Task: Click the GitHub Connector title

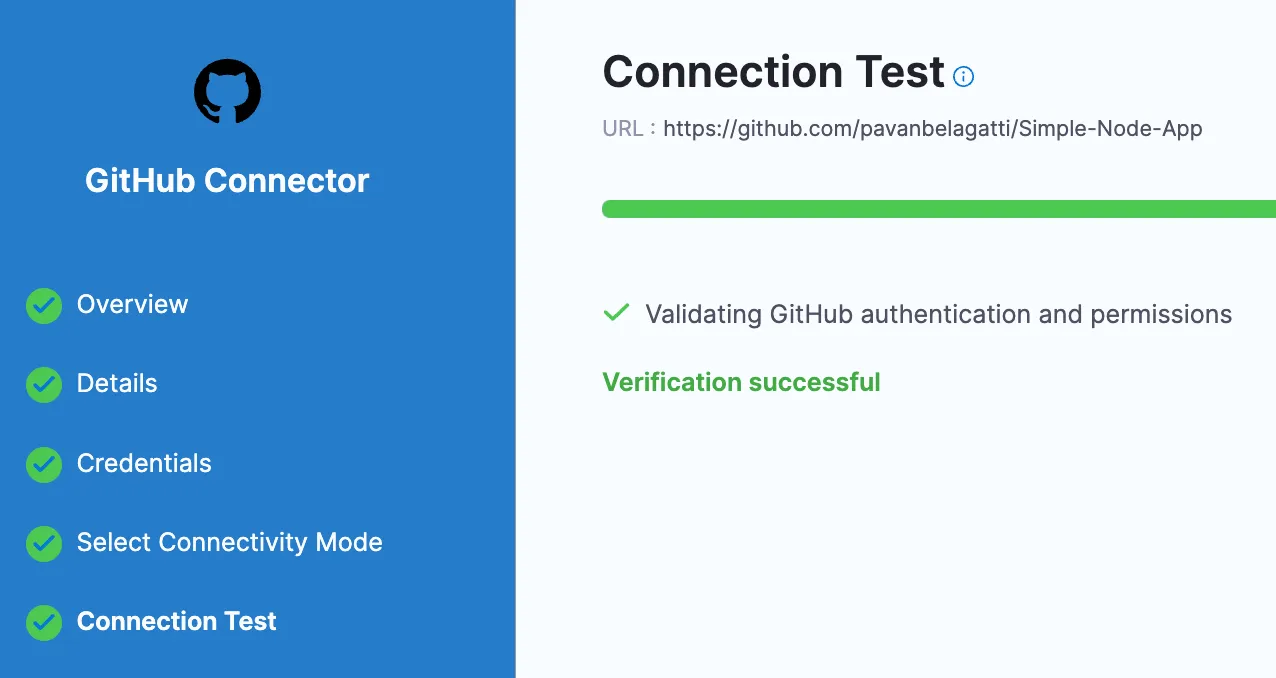Action: click(227, 180)
